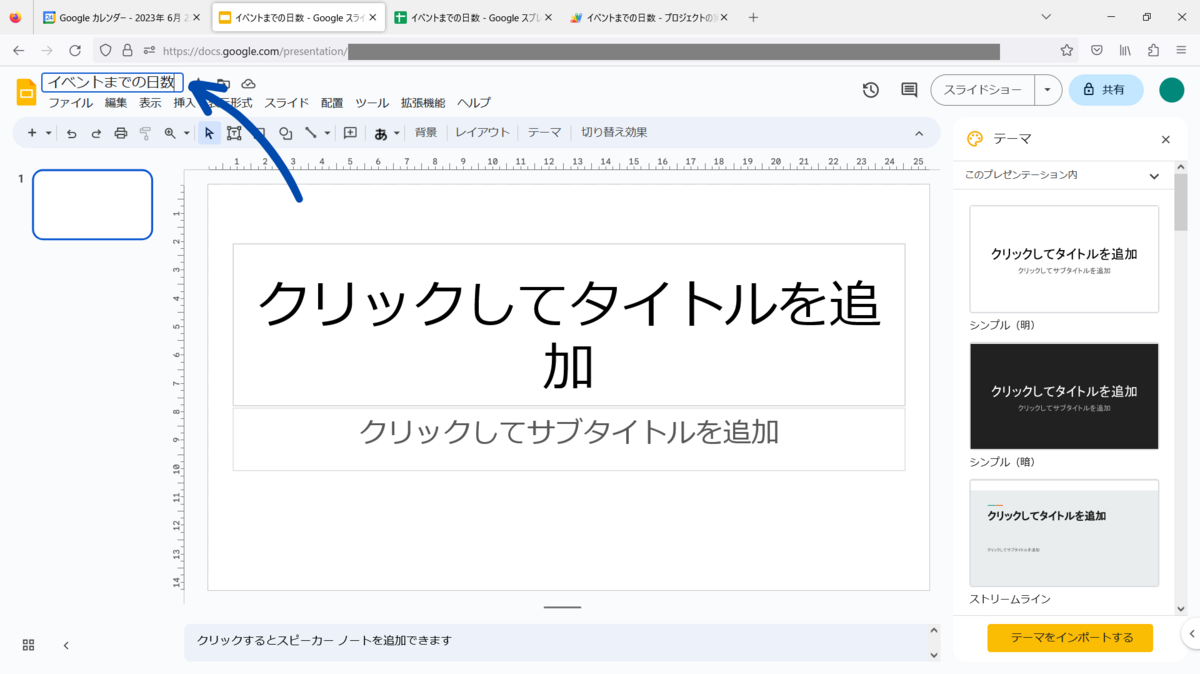Screen dimensions: 1200x674
Task: Open the スライド menu
Action: (x=287, y=103)
